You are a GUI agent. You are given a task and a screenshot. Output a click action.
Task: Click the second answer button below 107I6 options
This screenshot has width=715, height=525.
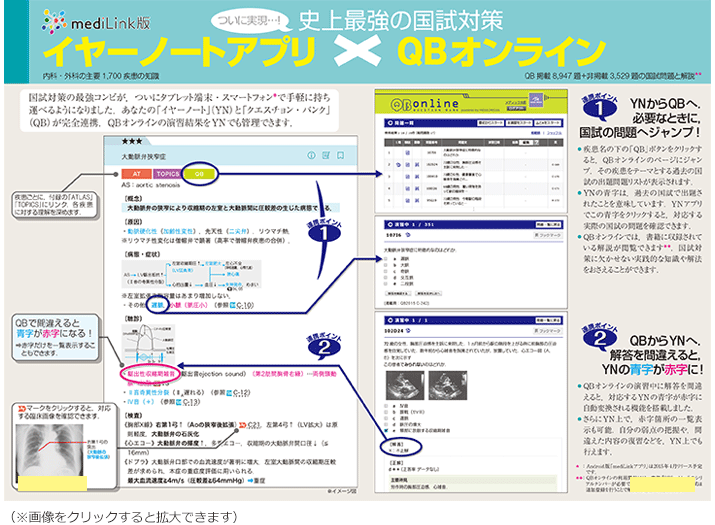click(x=429, y=293)
